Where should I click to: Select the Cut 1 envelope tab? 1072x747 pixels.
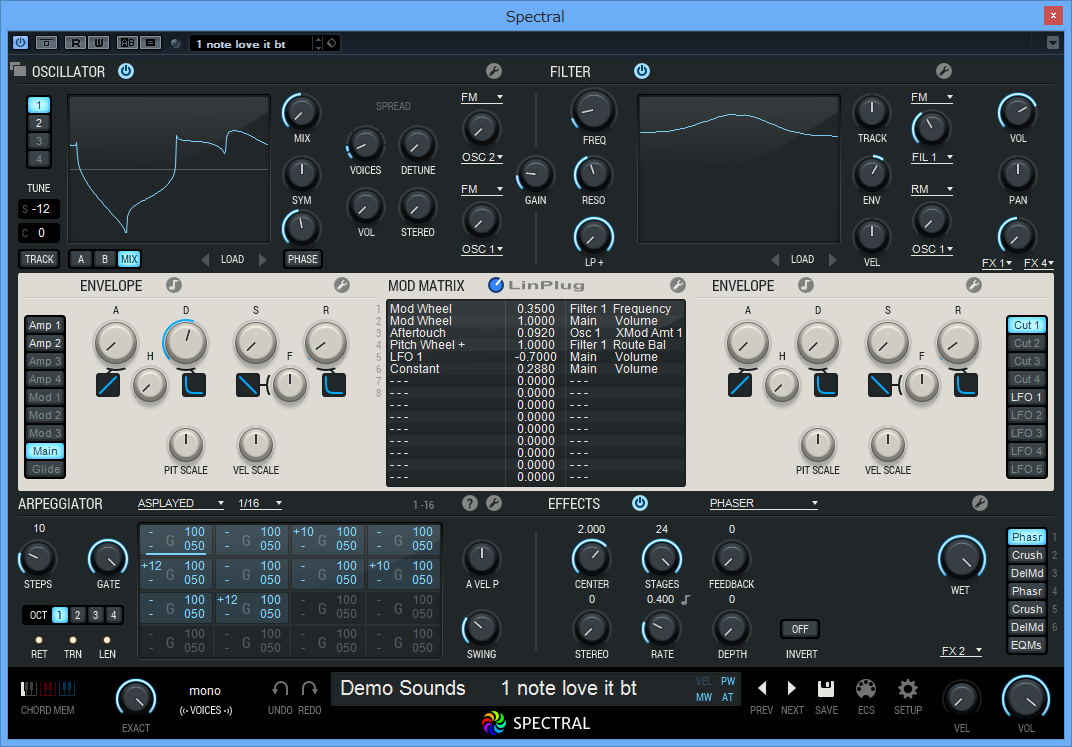pos(1027,325)
